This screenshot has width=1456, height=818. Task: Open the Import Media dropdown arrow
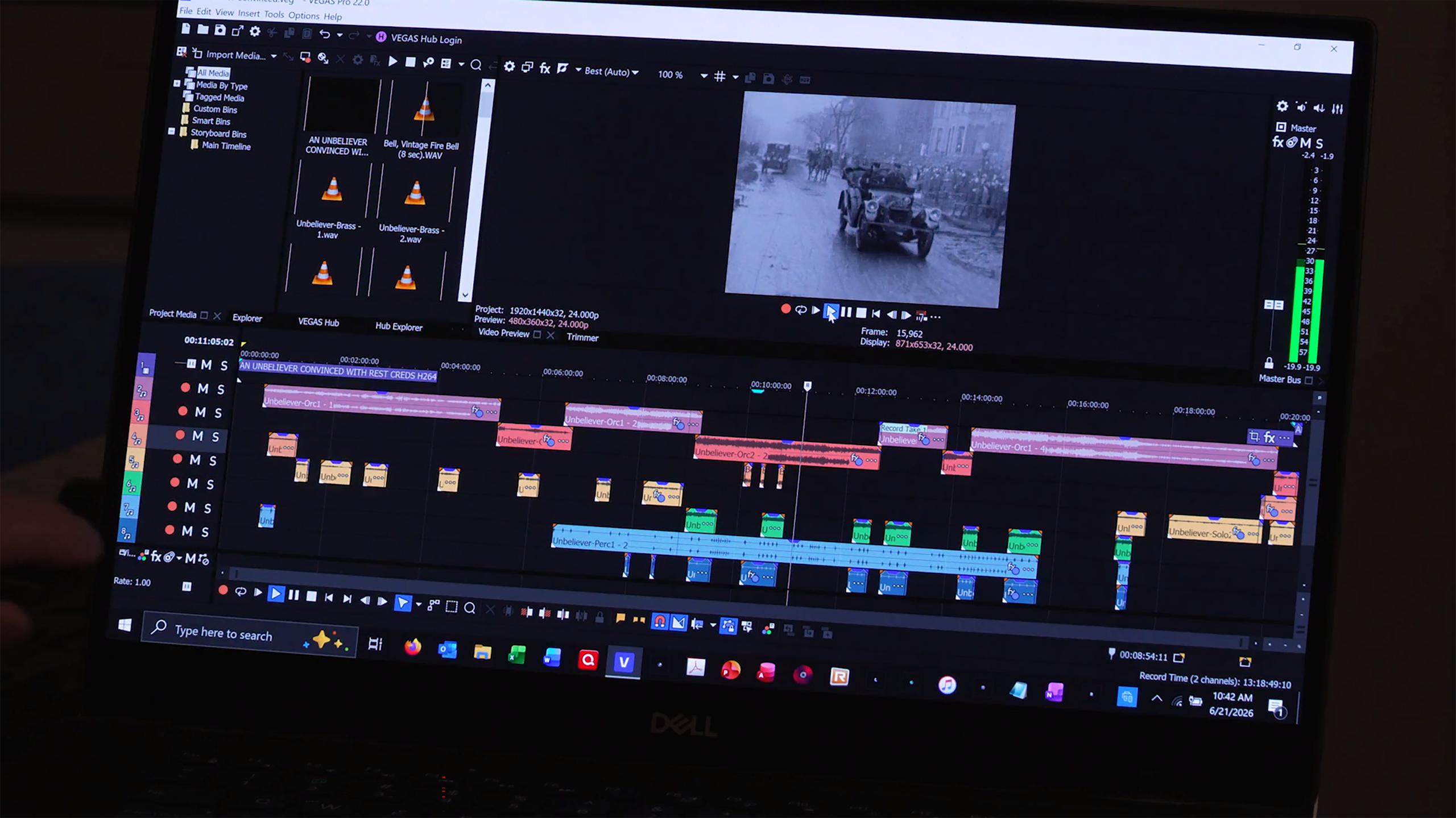tap(274, 56)
